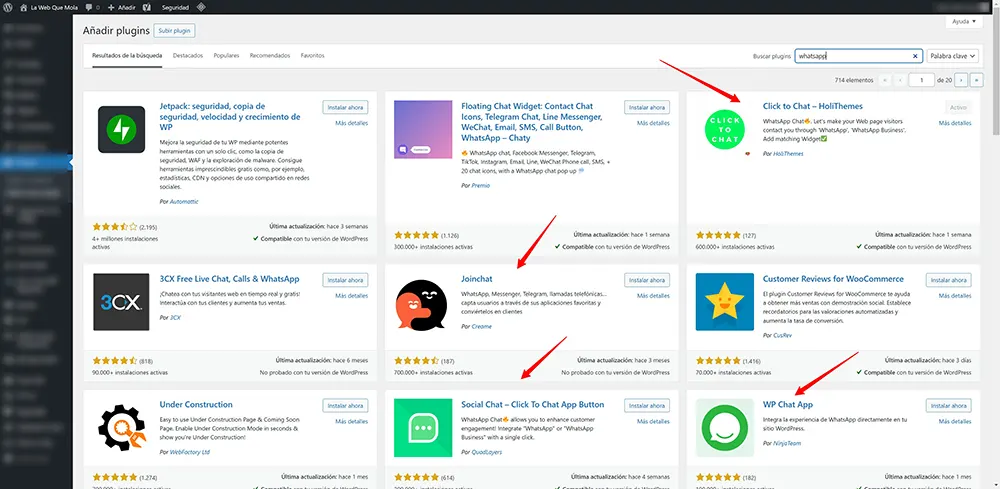
Task: Open the WP Chat App title link
Action: tap(788, 405)
